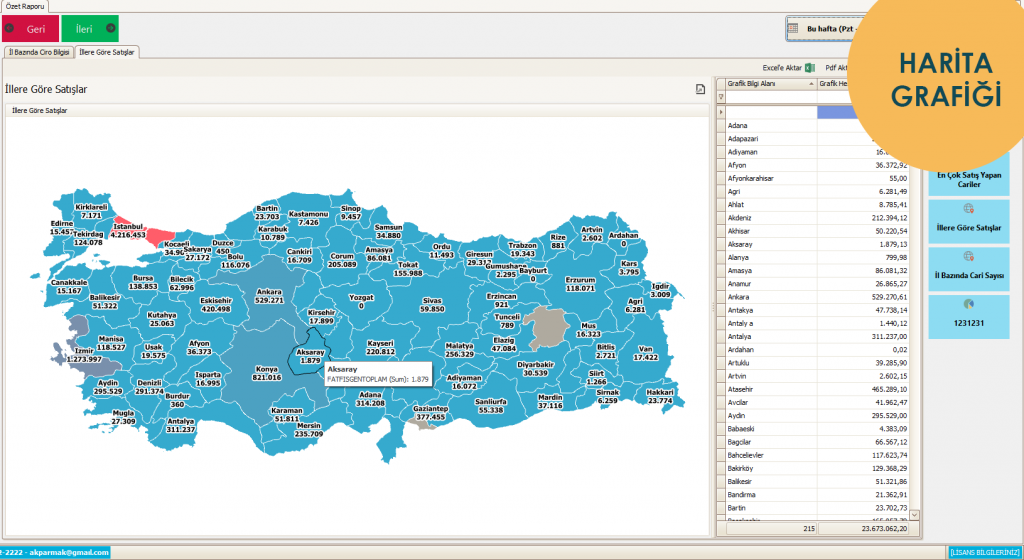Click total 23.673.062,20 in grid footer
This screenshot has width=1024, height=560.
[884, 529]
